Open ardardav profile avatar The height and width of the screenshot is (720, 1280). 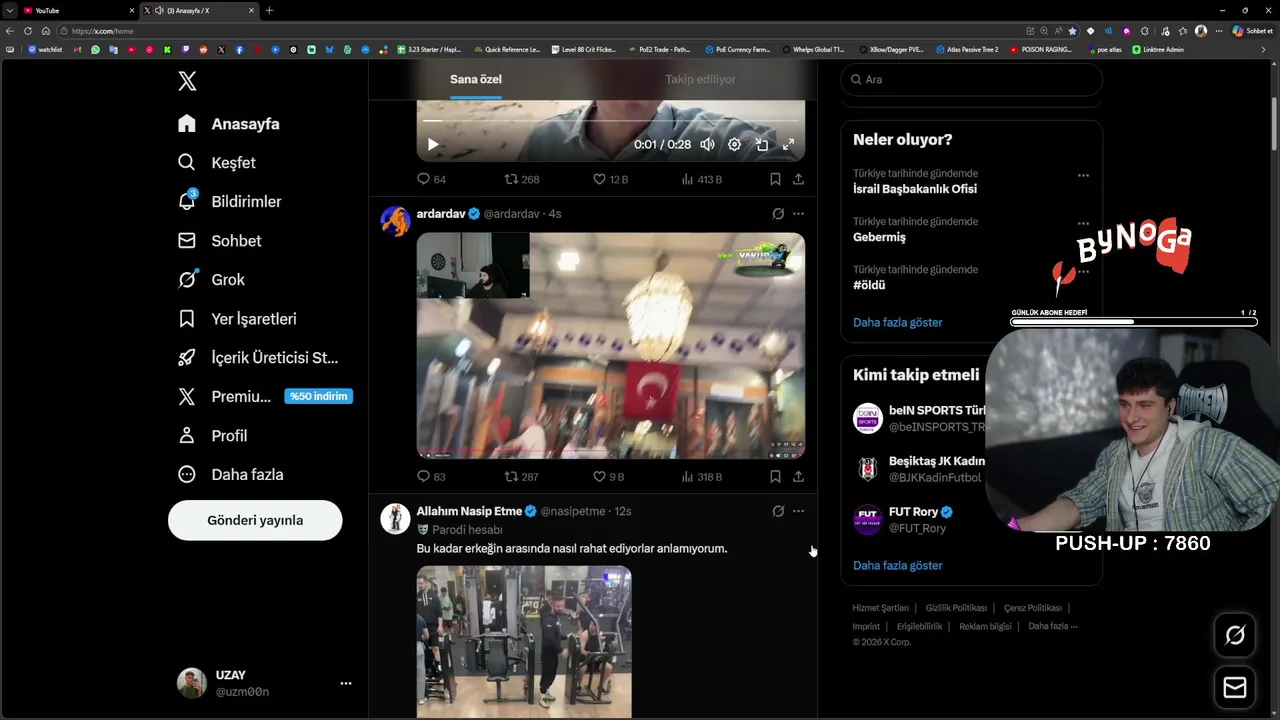coord(396,221)
